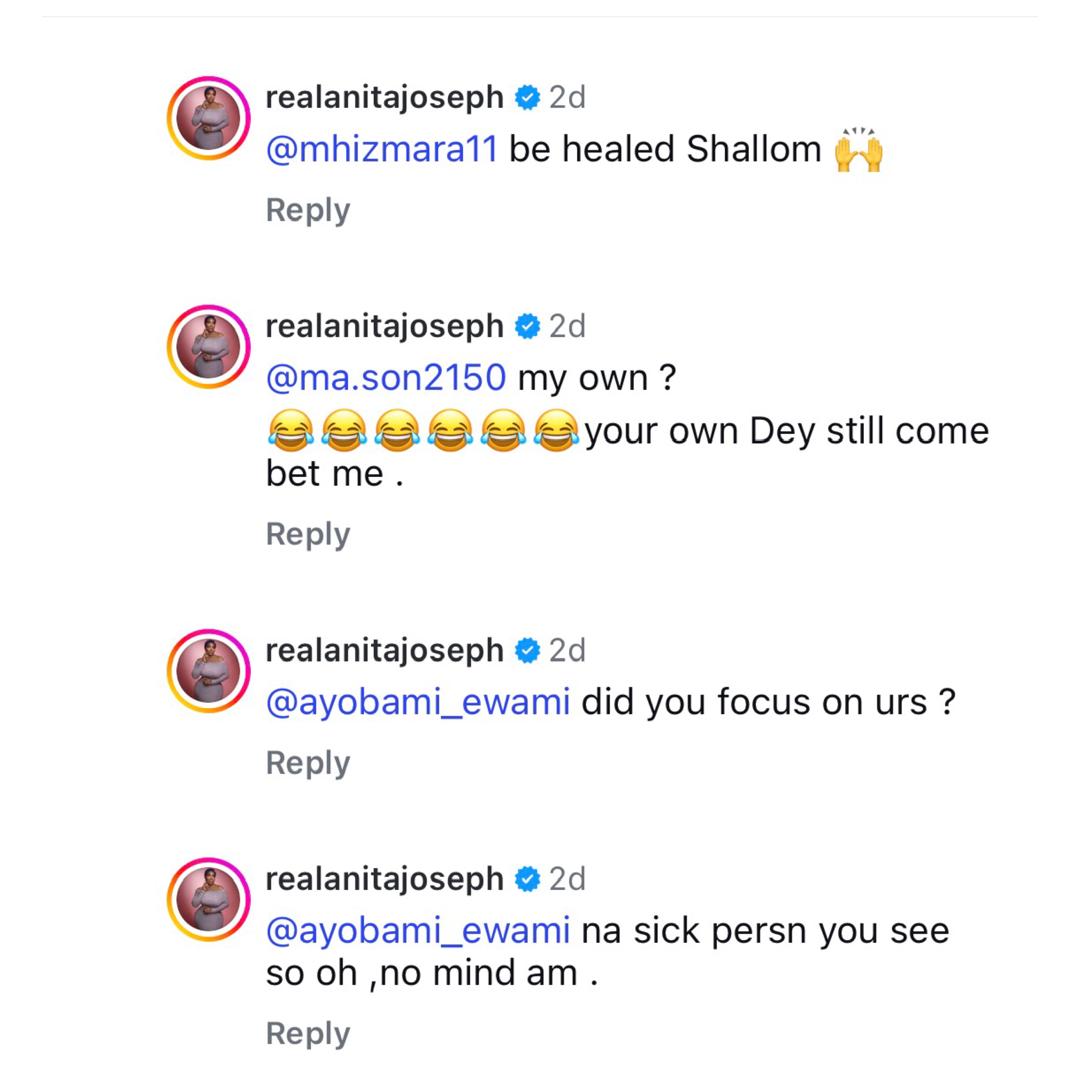
Task: Click @ayobami_ewami in the "did you focus" comment
Action: pos(418,702)
